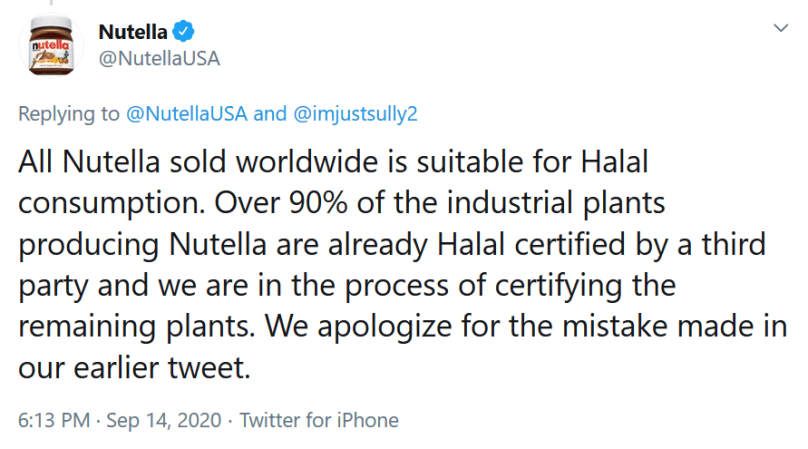Viewport: 808px width, 449px height.
Task: Open the @imjustsully2 mention link
Action: pos(355,113)
